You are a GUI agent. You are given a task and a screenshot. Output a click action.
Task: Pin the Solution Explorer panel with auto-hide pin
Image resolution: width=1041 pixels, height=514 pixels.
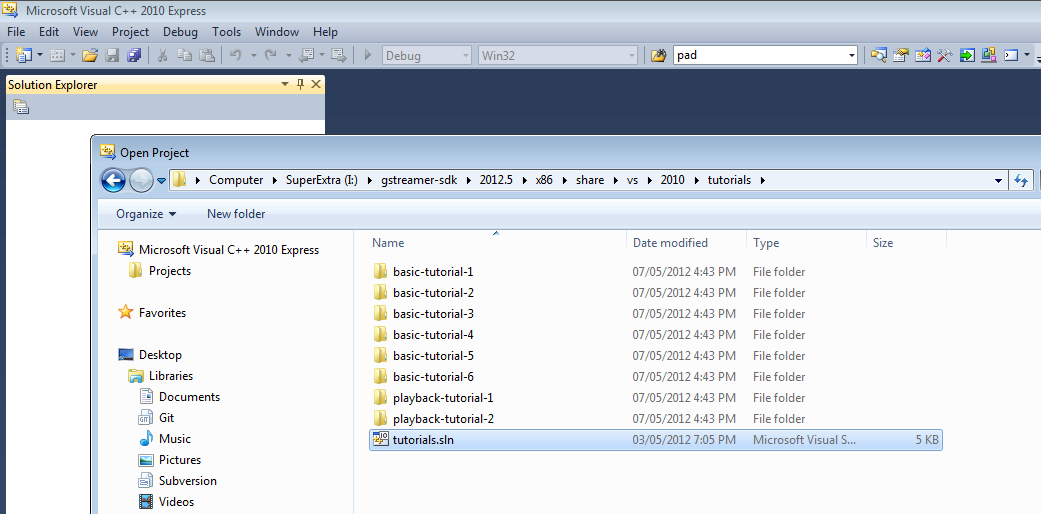point(300,85)
